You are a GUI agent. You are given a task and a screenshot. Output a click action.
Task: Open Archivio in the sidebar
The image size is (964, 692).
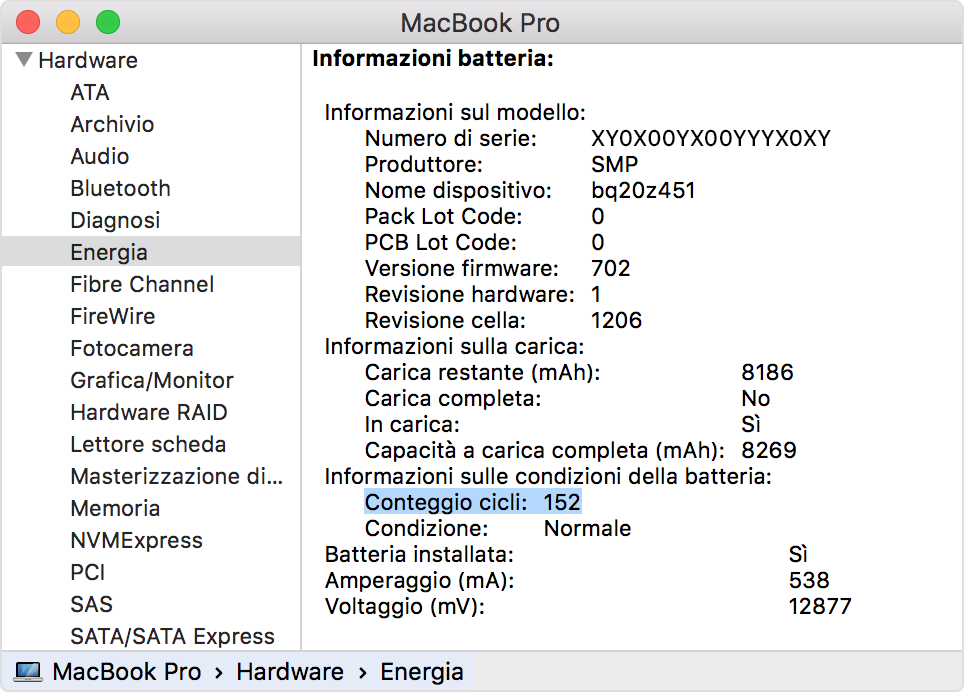click(112, 124)
